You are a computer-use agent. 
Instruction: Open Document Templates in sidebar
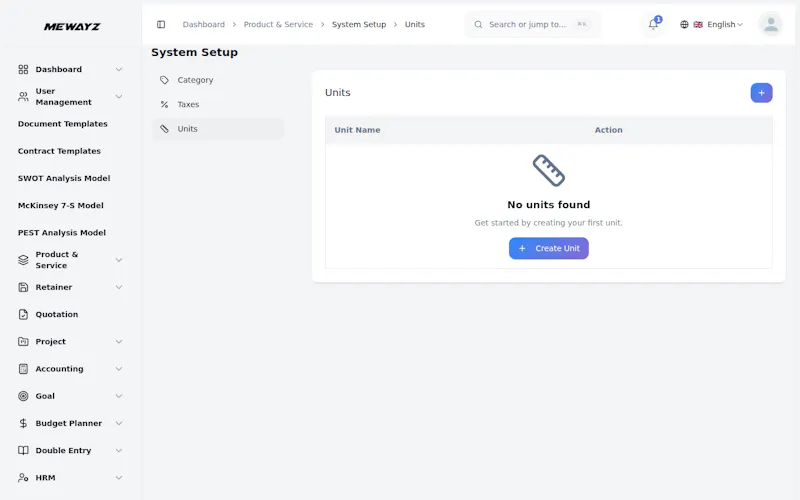pyautogui.click(x=63, y=124)
